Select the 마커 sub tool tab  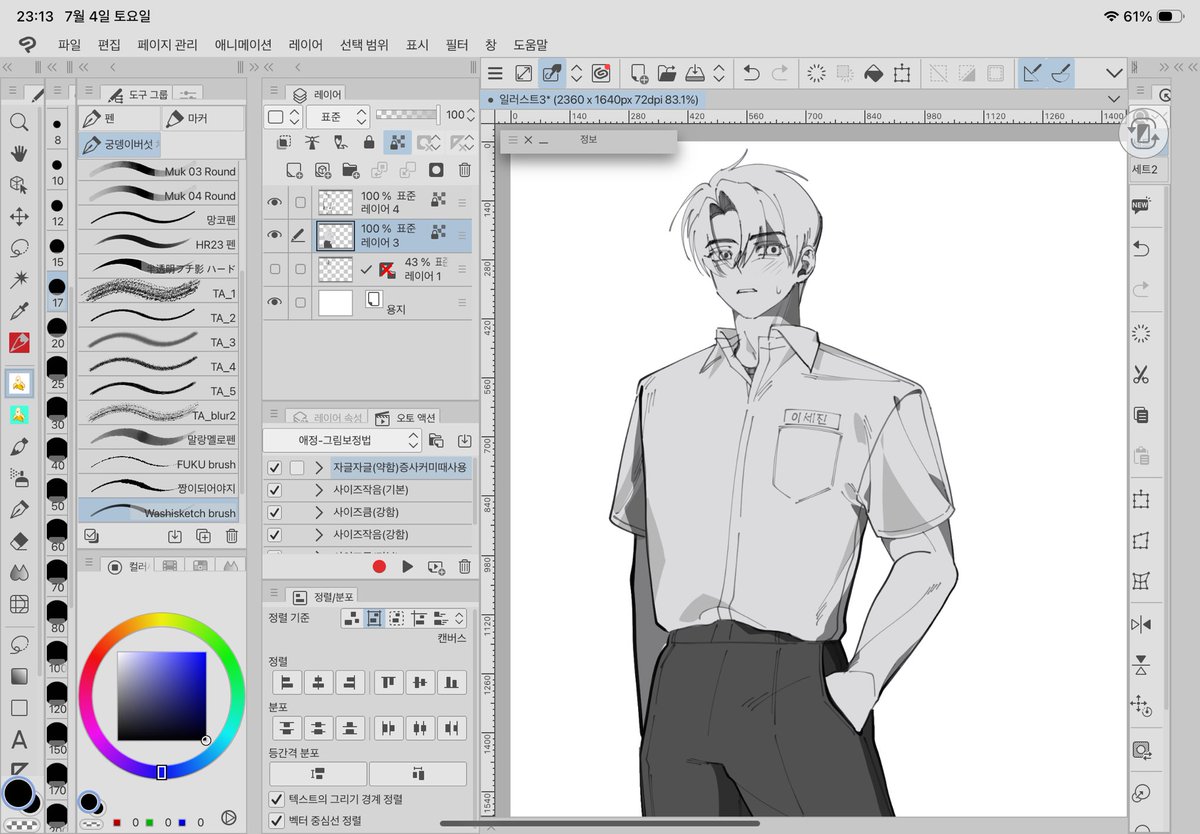pyautogui.click(x=203, y=118)
